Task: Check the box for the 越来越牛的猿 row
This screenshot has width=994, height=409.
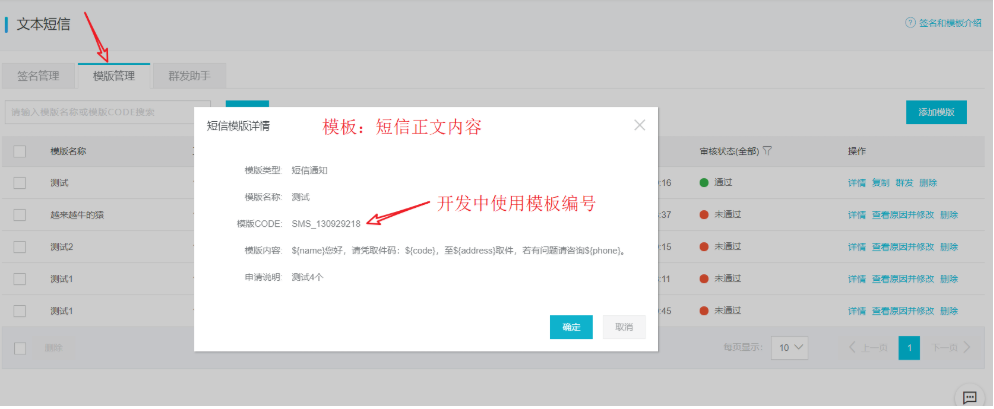Action: point(20,215)
